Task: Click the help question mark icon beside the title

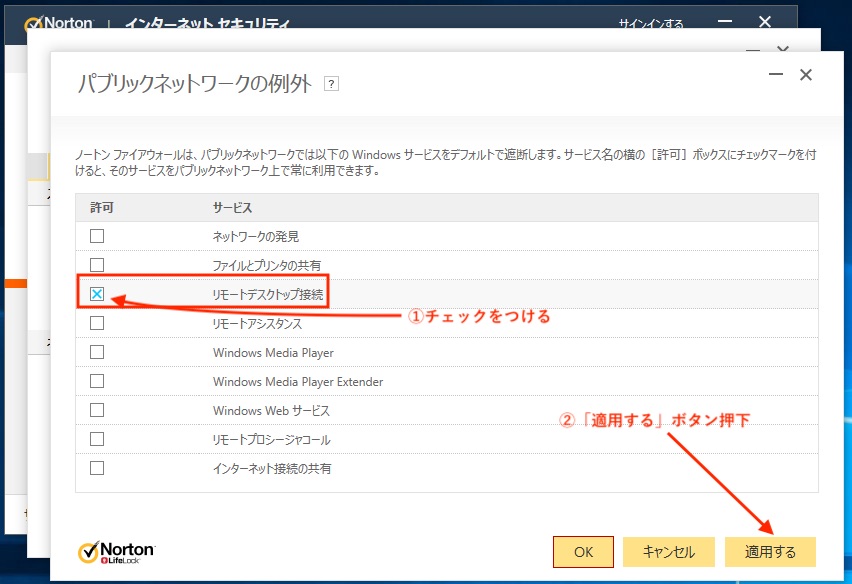Action: [x=331, y=84]
